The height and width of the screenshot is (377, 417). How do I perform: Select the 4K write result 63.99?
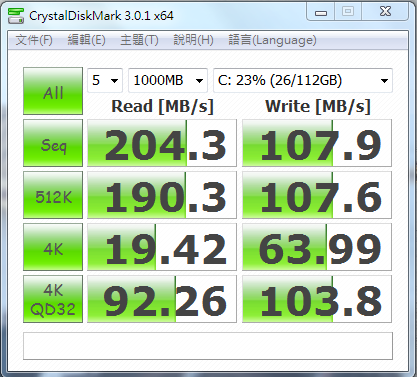tap(317, 247)
